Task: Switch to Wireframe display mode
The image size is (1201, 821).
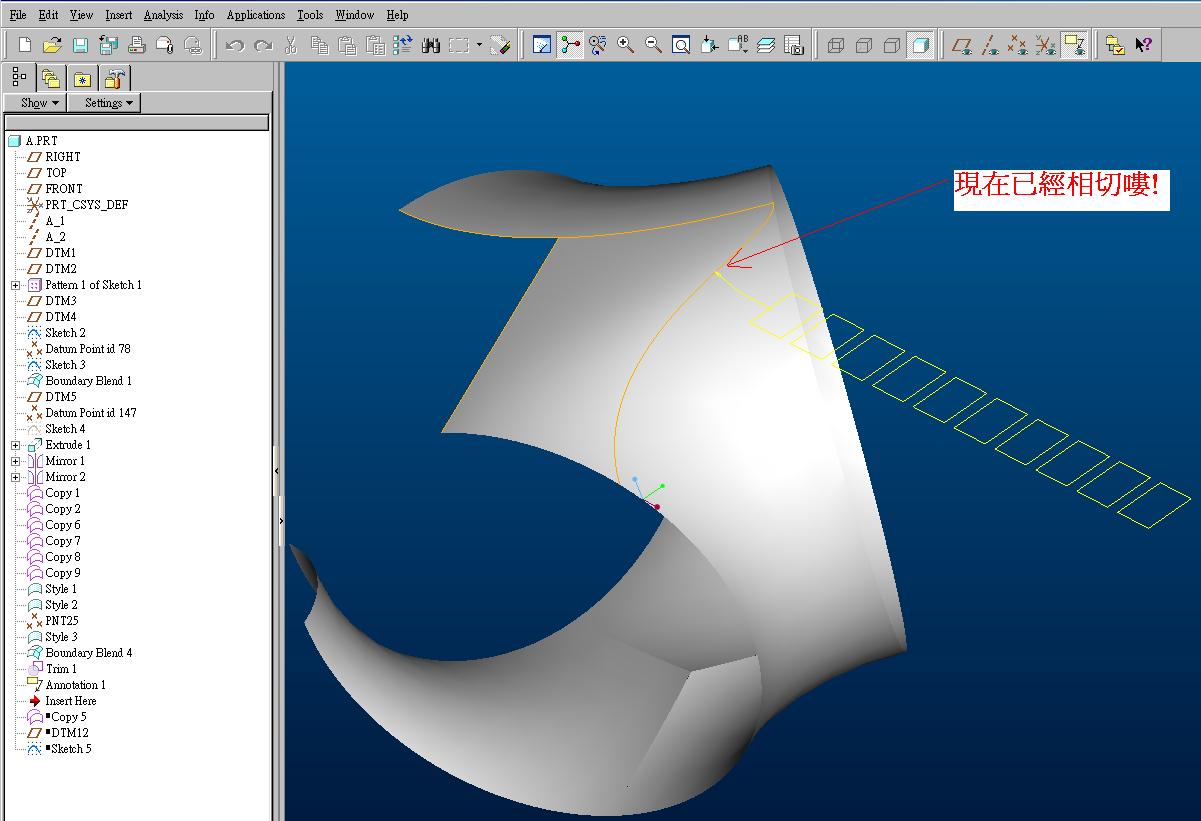Action: (x=836, y=45)
